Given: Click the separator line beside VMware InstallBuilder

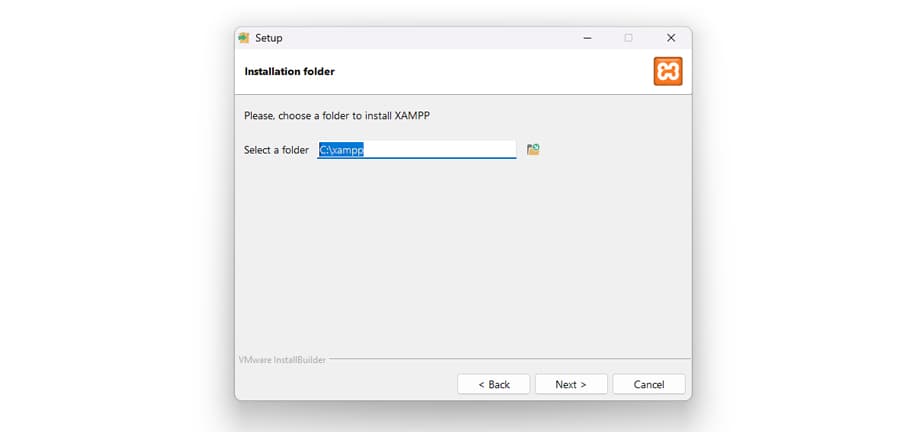Looking at the screenshot, I should (510, 359).
